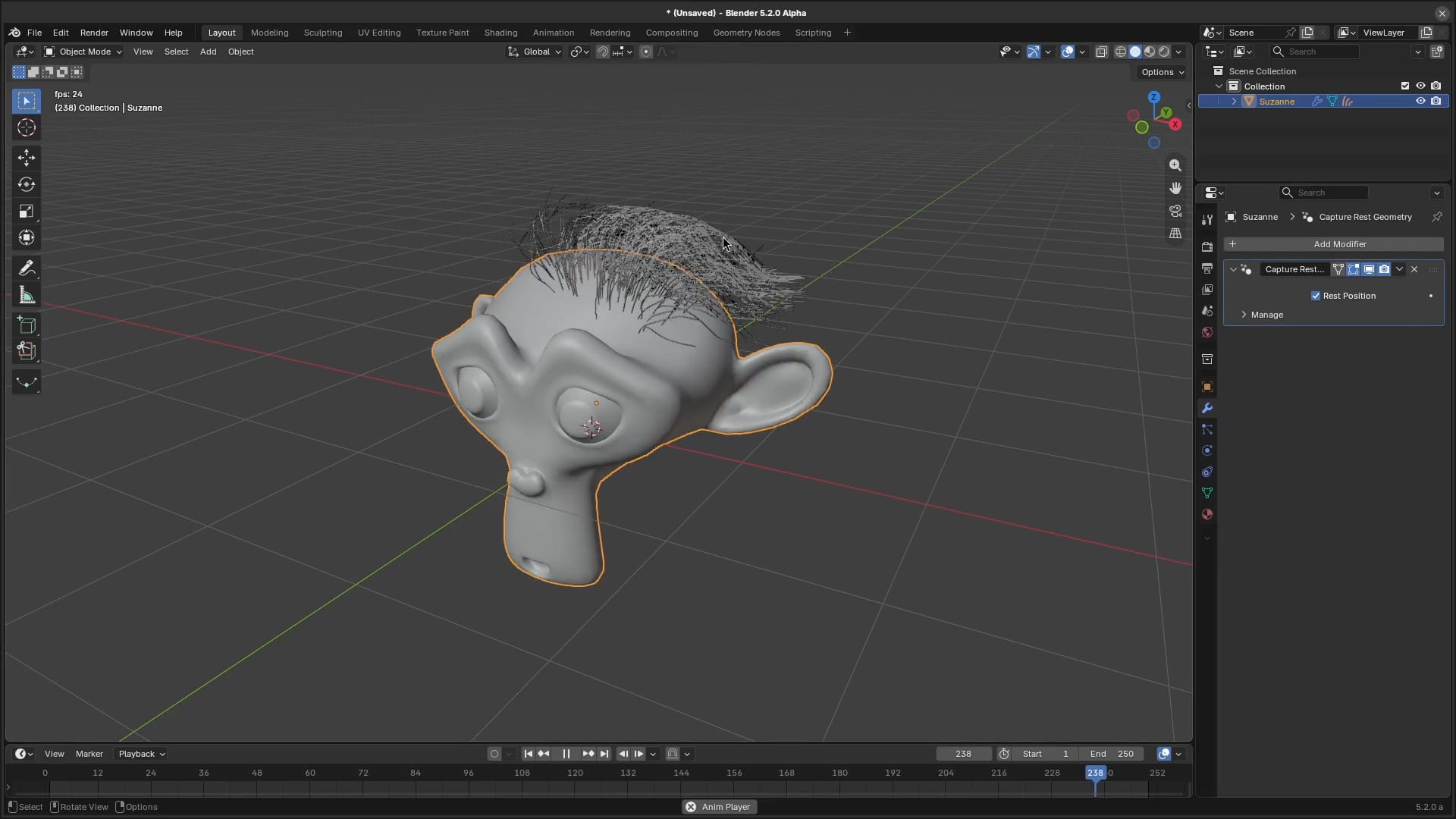
Task: Click the End frame field 250
Action: click(1112, 754)
